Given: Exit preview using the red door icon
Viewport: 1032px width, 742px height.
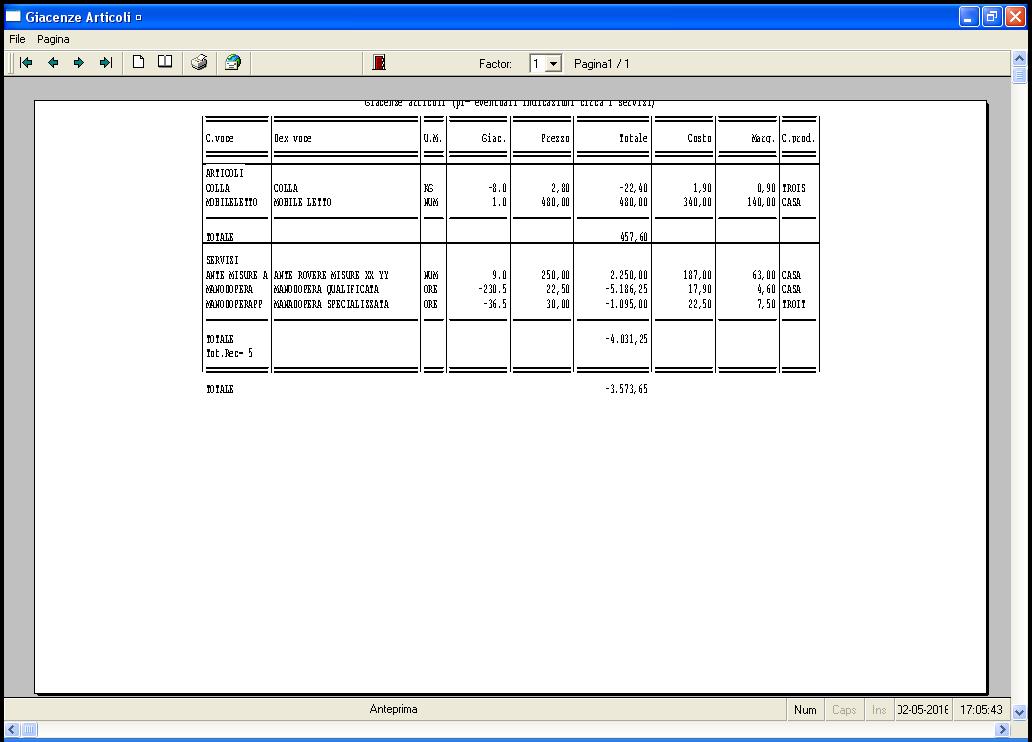Looking at the screenshot, I should coord(379,63).
